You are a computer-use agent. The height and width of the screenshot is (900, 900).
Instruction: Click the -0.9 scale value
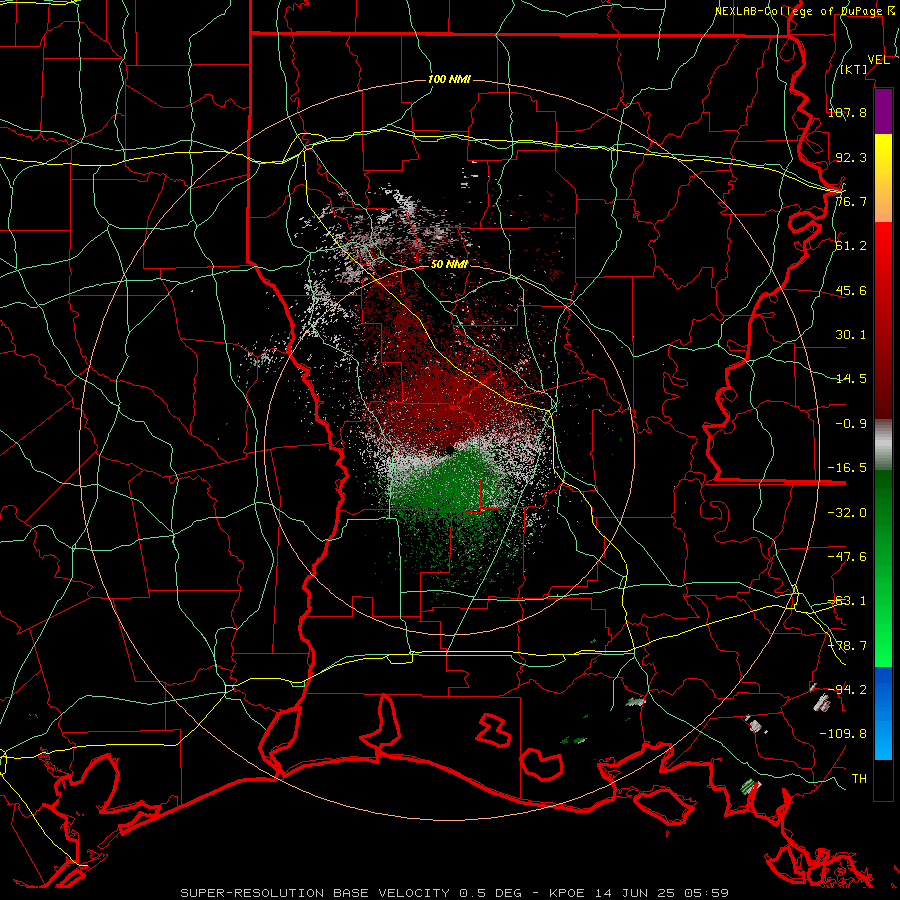[x=851, y=424]
